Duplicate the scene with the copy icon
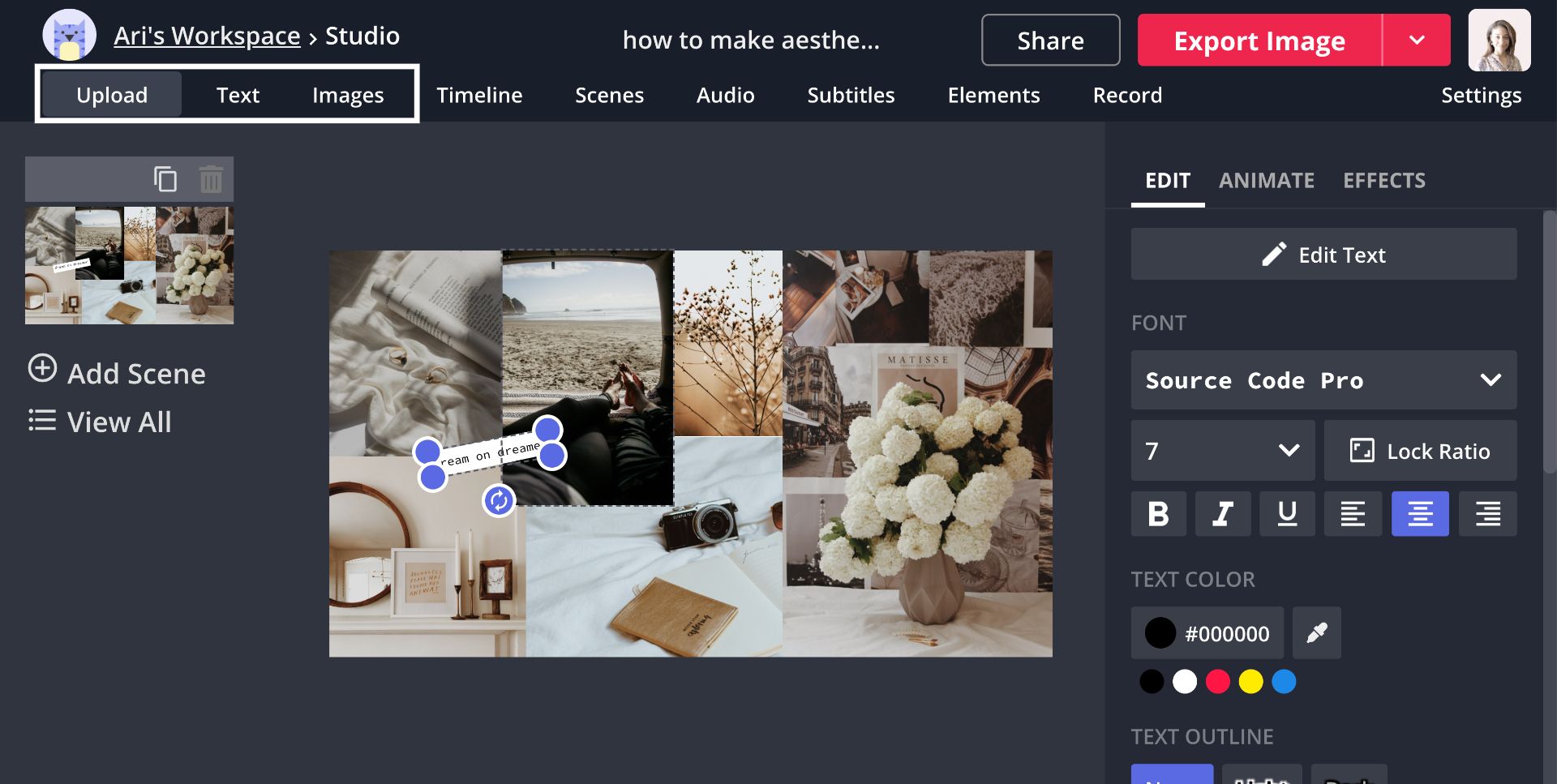This screenshot has height=784, width=1557. tap(165, 178)
